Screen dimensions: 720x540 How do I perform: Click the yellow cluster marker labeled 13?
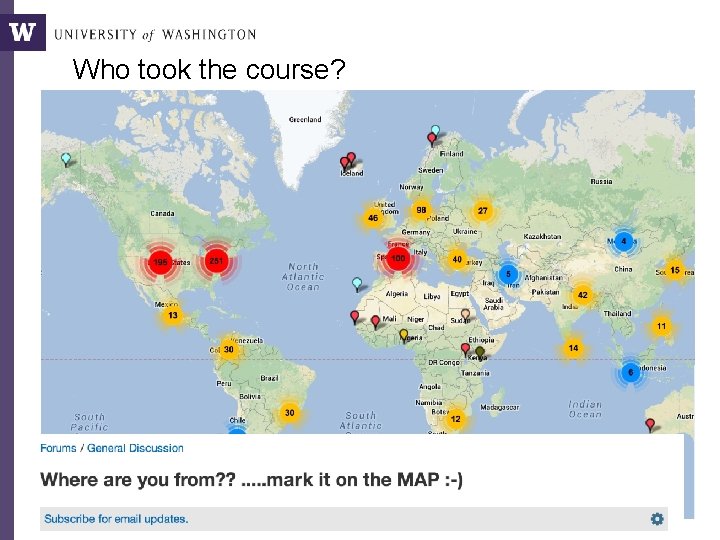click(173, 315)
